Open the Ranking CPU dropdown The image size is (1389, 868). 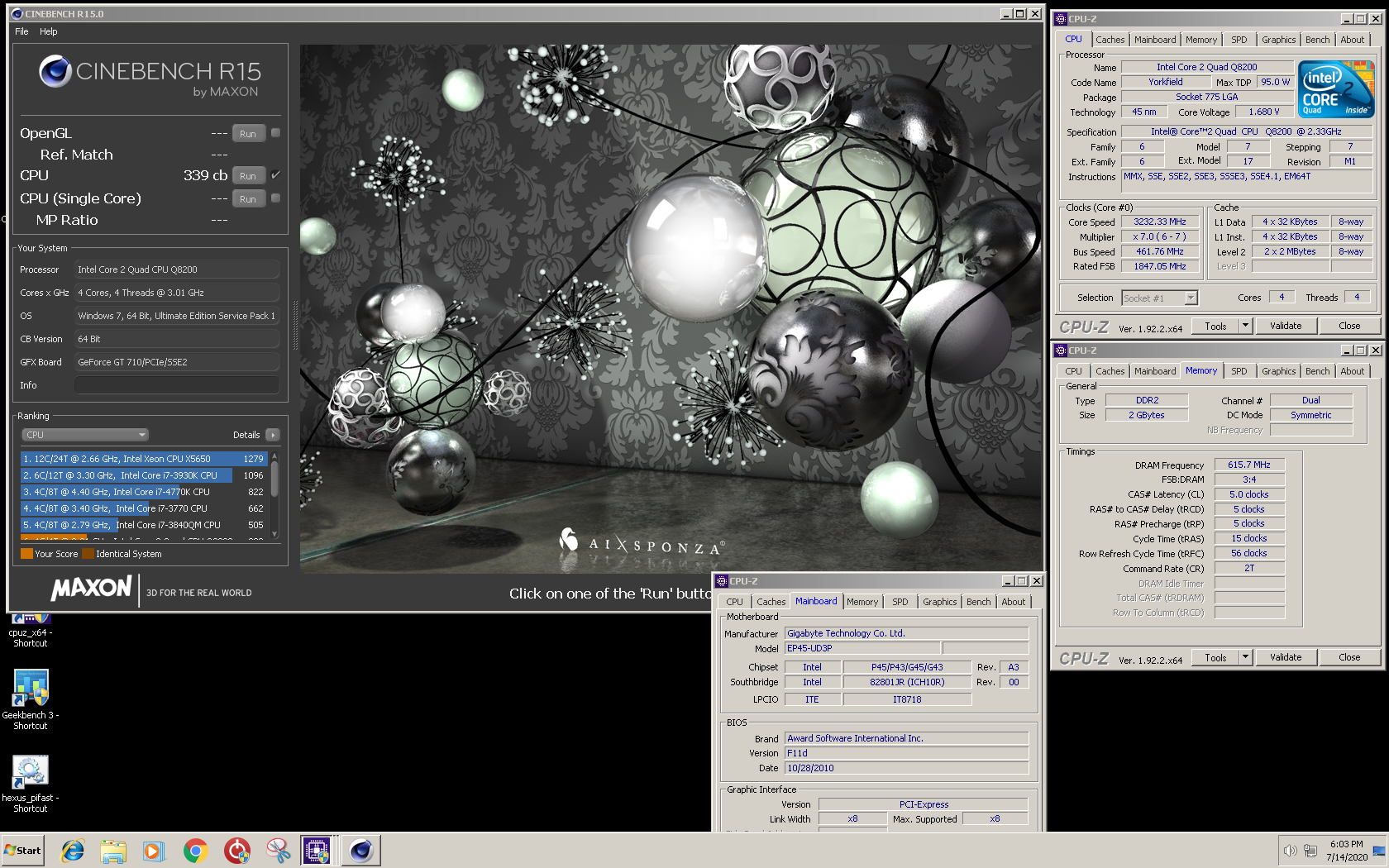(85, 435)
